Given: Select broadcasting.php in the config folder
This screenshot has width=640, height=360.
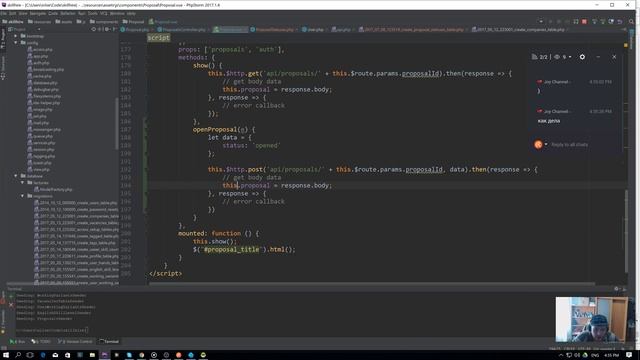Looking at the screenshot, I should click(46, 69).
